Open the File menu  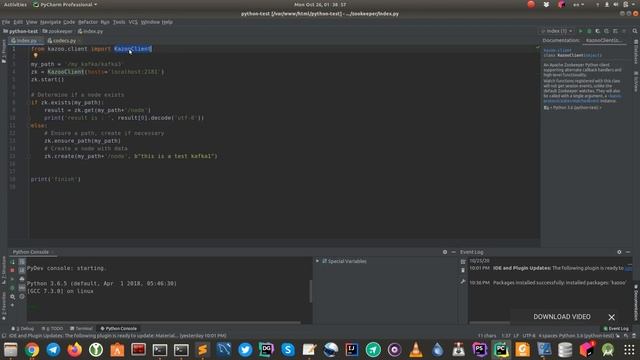(x=6, y=22)
